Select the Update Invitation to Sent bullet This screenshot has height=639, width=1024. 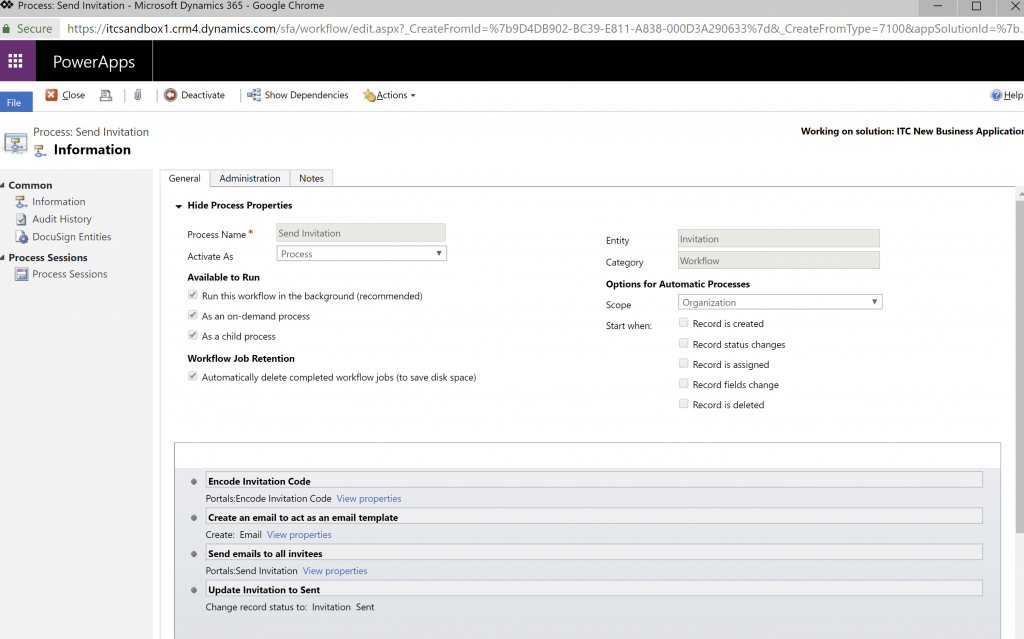194,590
